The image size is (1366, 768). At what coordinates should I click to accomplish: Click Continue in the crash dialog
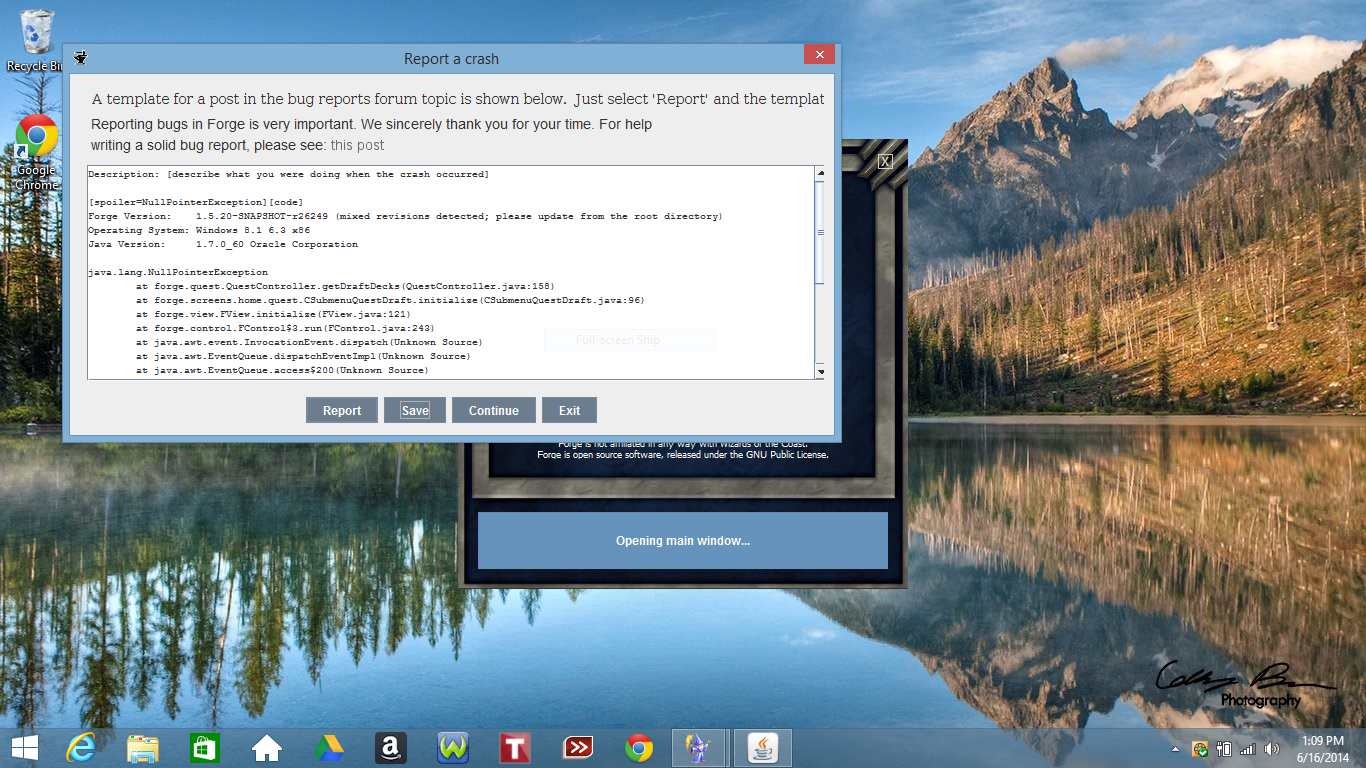(493, 410)
